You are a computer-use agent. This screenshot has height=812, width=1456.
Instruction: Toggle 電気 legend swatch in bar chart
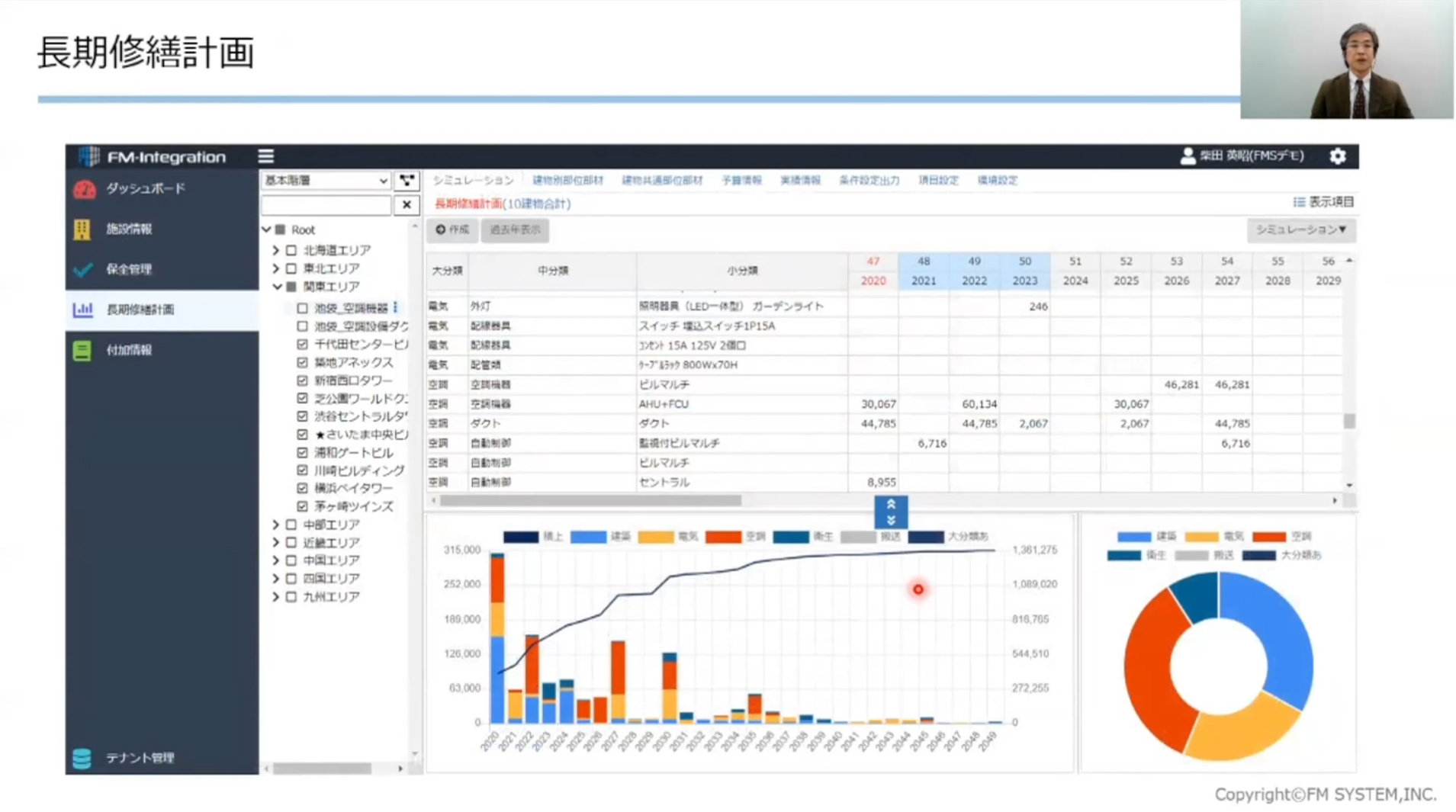(656, 537)
